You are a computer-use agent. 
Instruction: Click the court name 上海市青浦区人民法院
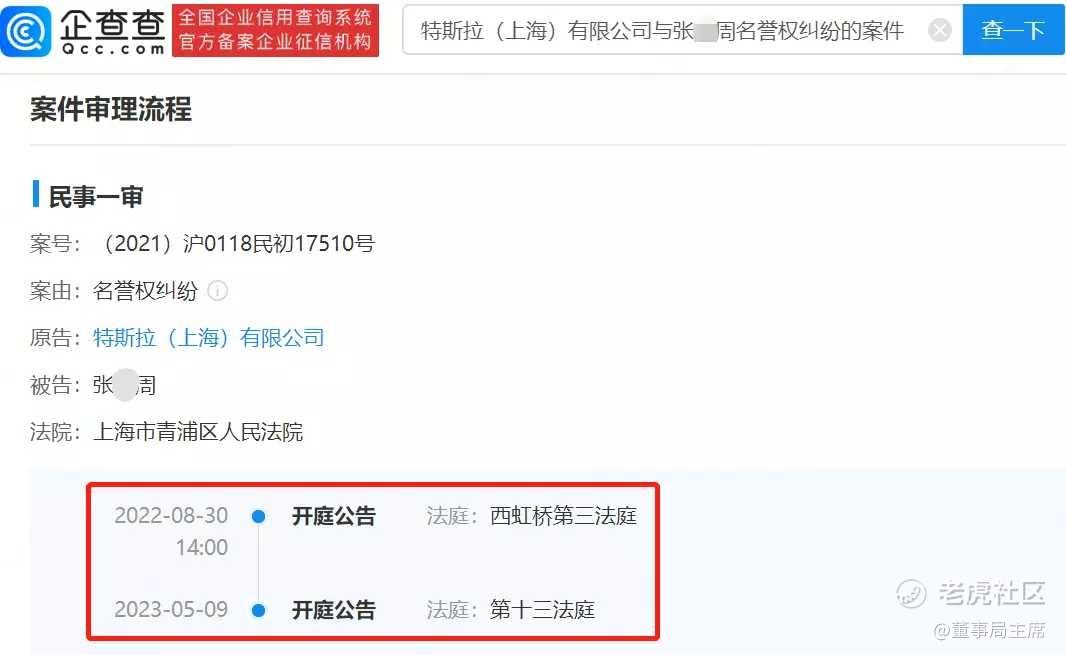pos(198,432)
